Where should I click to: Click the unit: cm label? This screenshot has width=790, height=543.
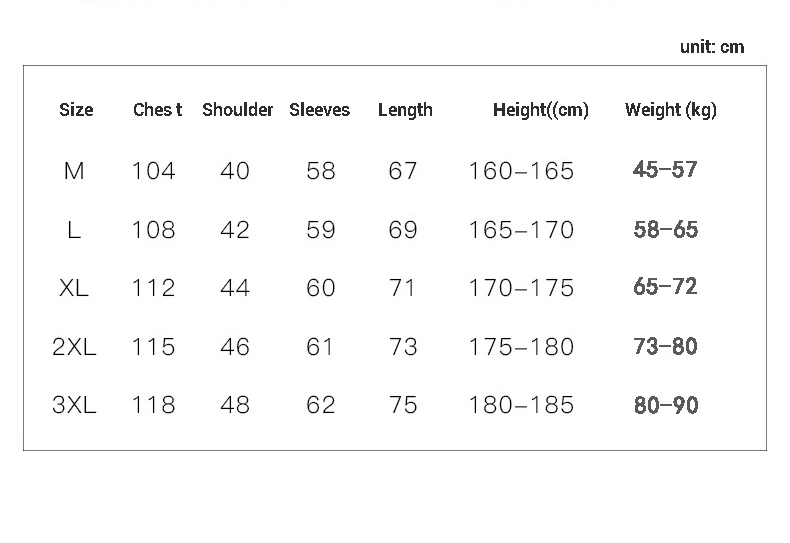[712, 47]
